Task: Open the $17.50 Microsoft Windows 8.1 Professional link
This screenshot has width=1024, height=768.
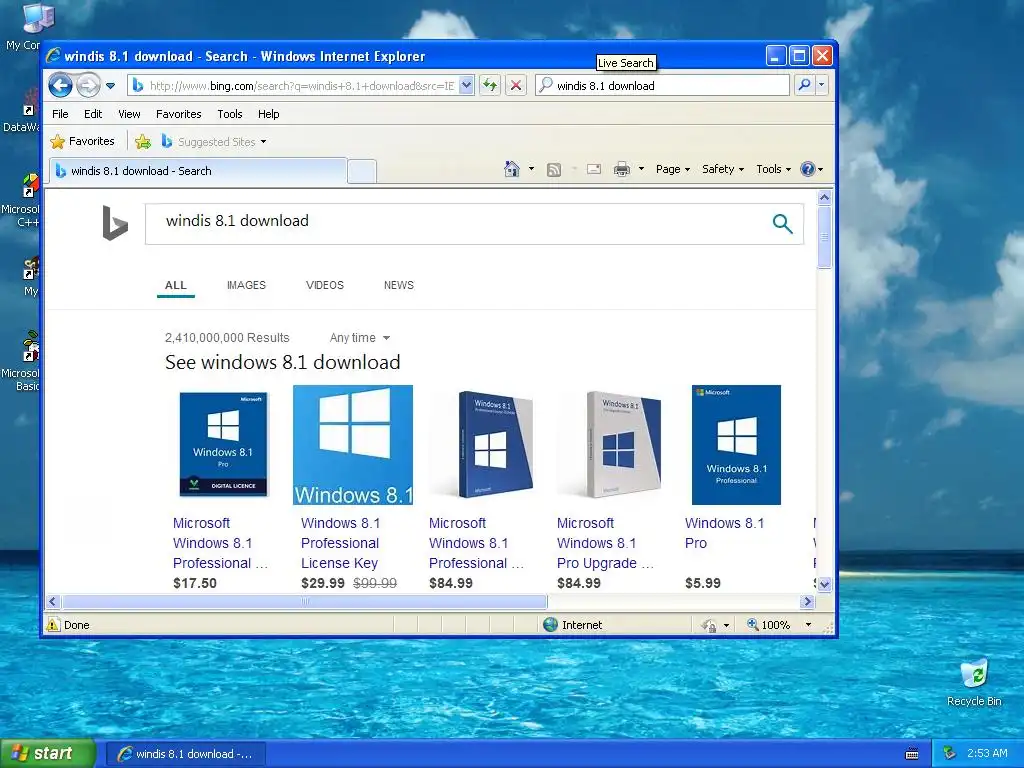Action: coord(220,543)
